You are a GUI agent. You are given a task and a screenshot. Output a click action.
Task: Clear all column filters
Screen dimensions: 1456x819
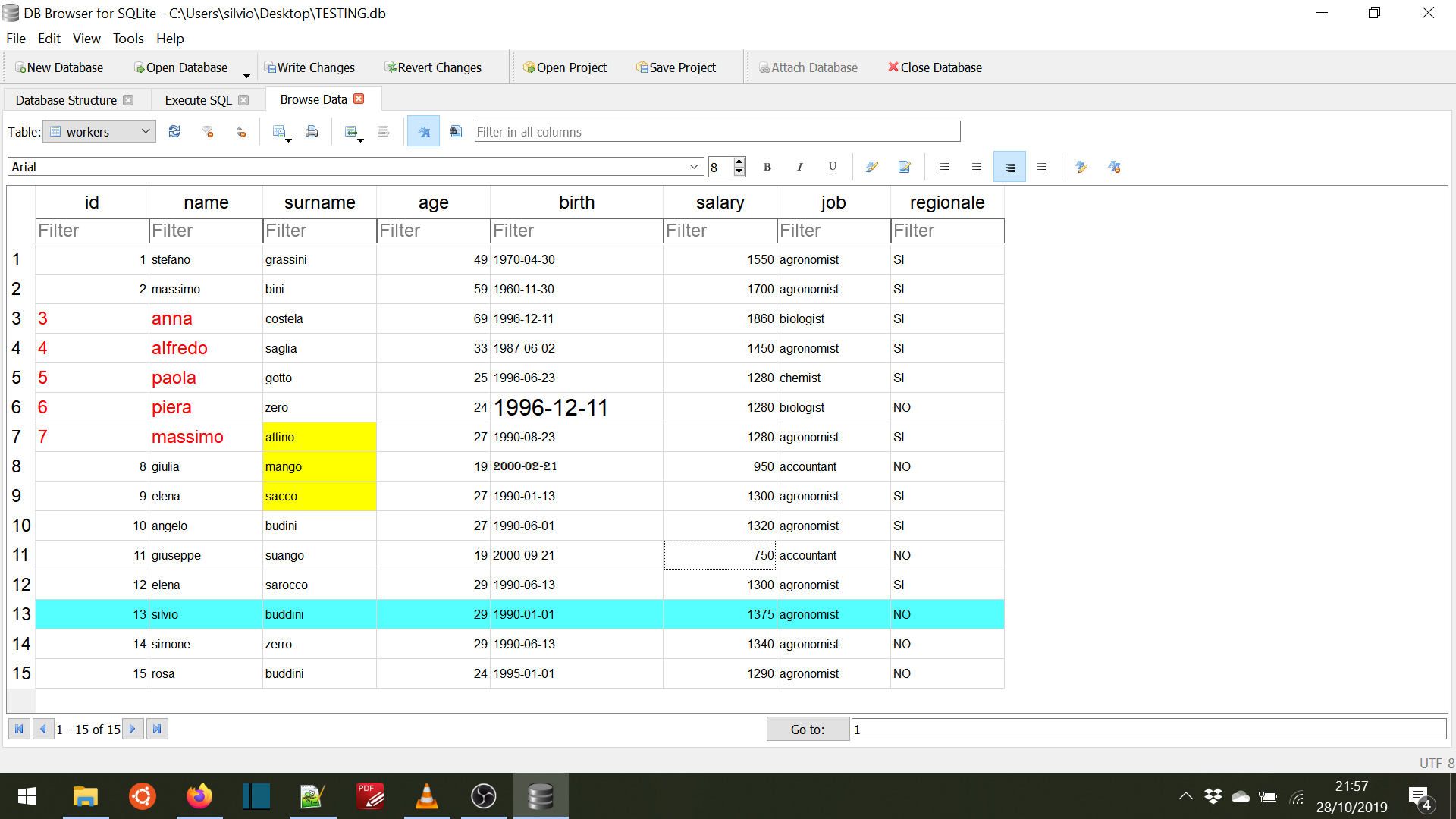click(x=209, y=131)
